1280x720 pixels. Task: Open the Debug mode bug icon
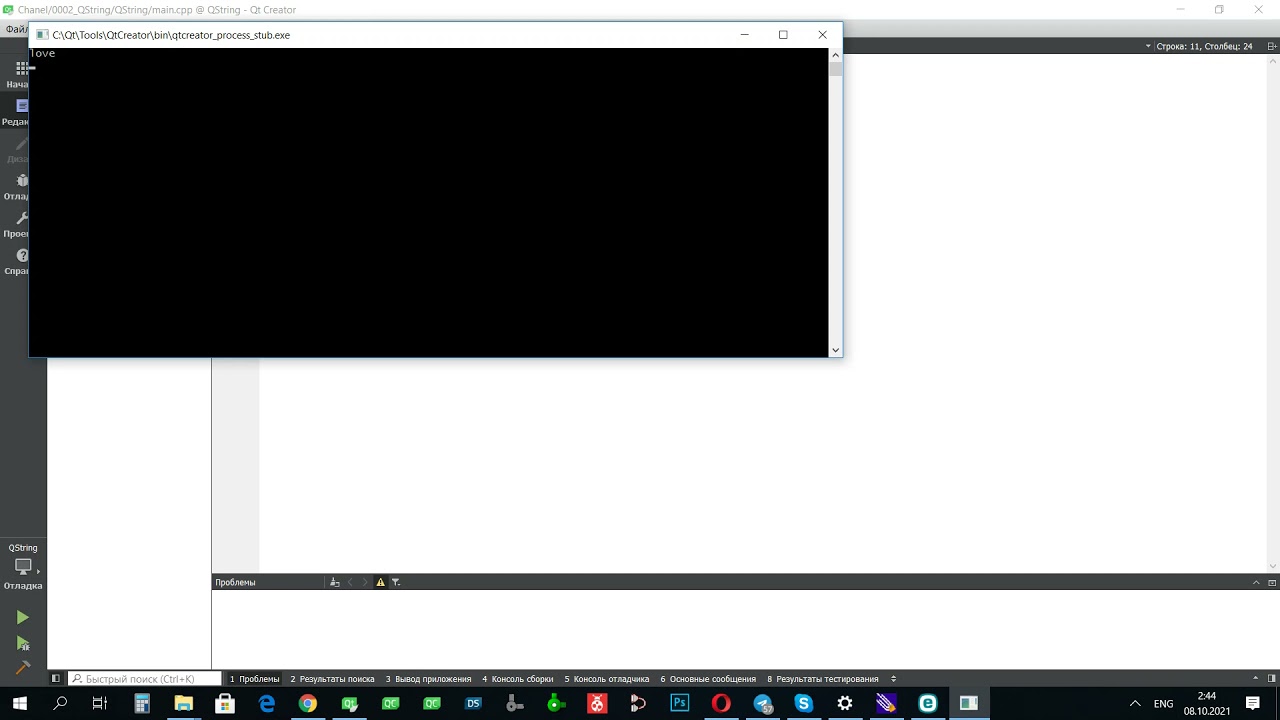[22, 181]
